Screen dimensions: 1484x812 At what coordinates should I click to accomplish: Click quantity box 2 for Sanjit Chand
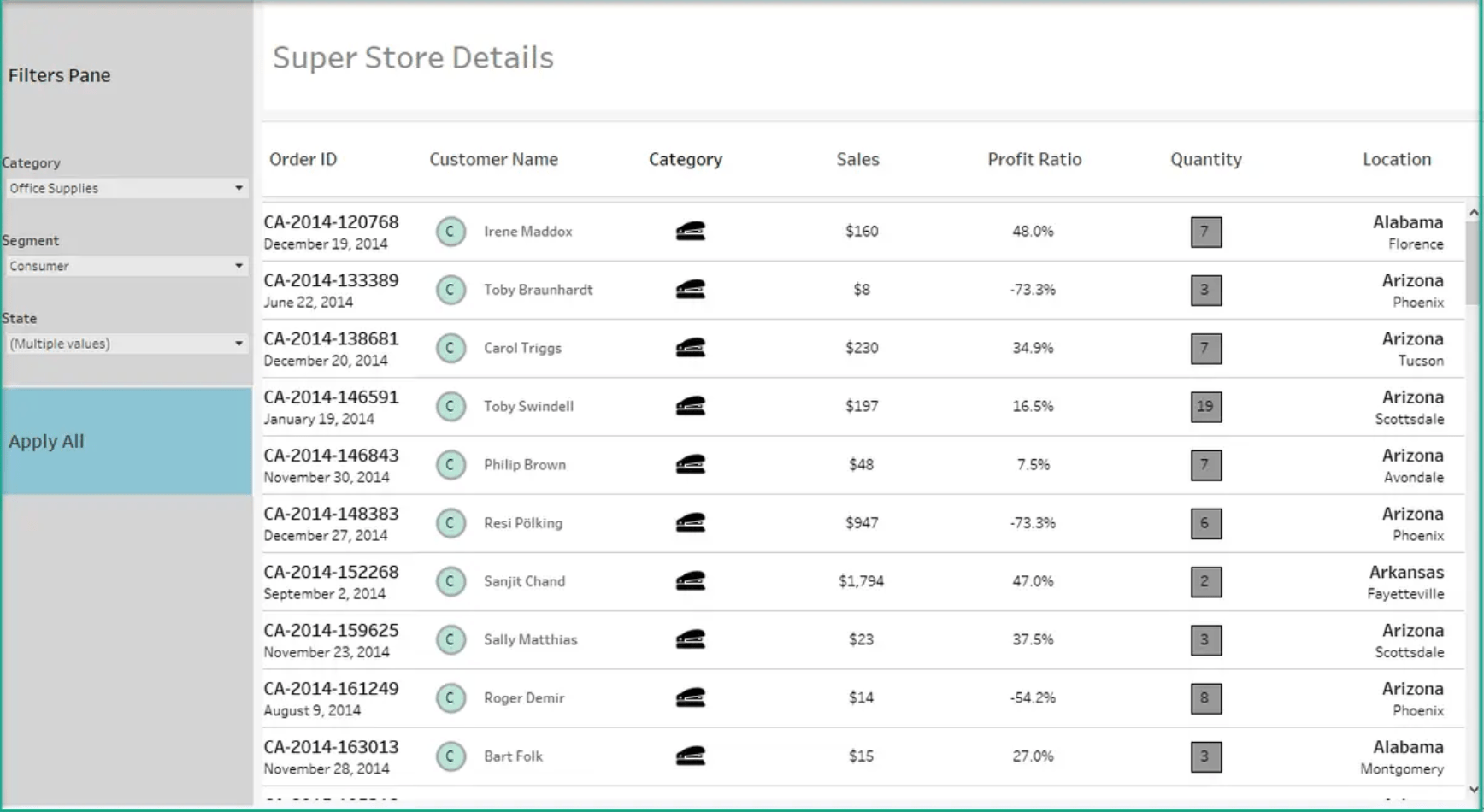[1206, 582]
